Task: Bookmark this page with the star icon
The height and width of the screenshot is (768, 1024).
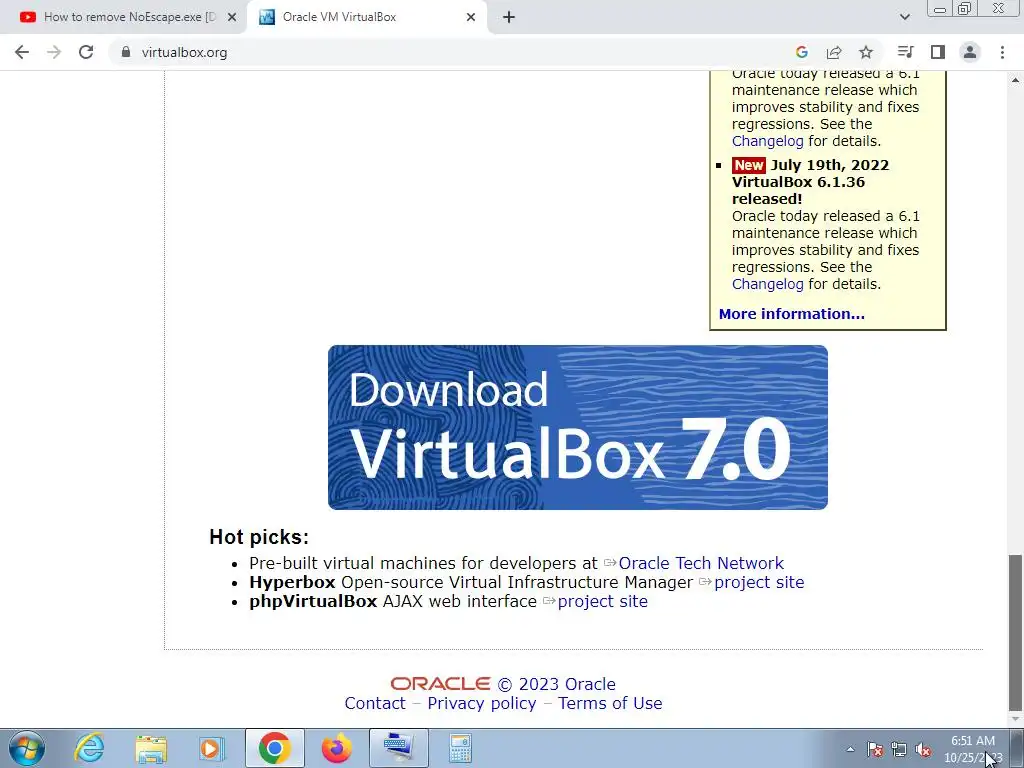Action: click(x=866, y=52)
